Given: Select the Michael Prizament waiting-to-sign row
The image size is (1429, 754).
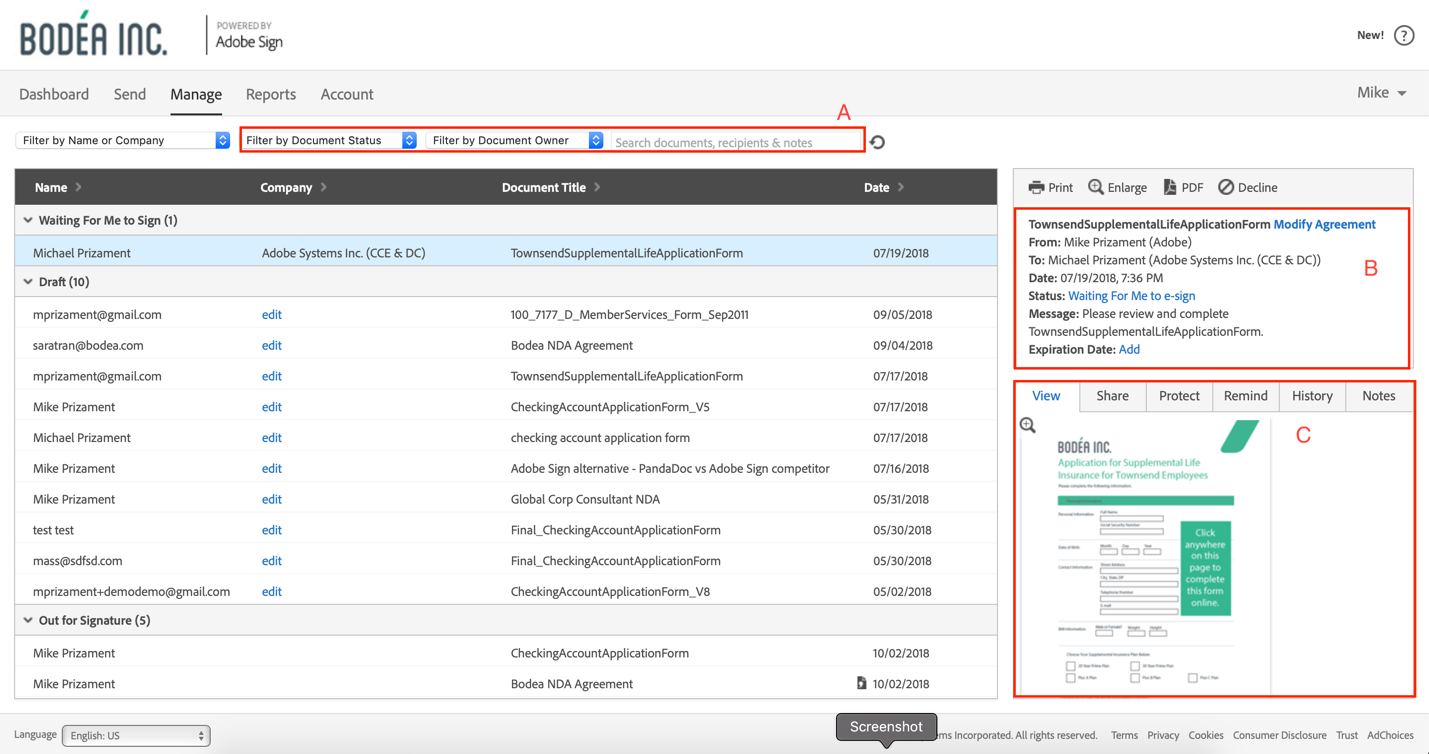Looking at the screenshot, I should (x=506, y=253).
